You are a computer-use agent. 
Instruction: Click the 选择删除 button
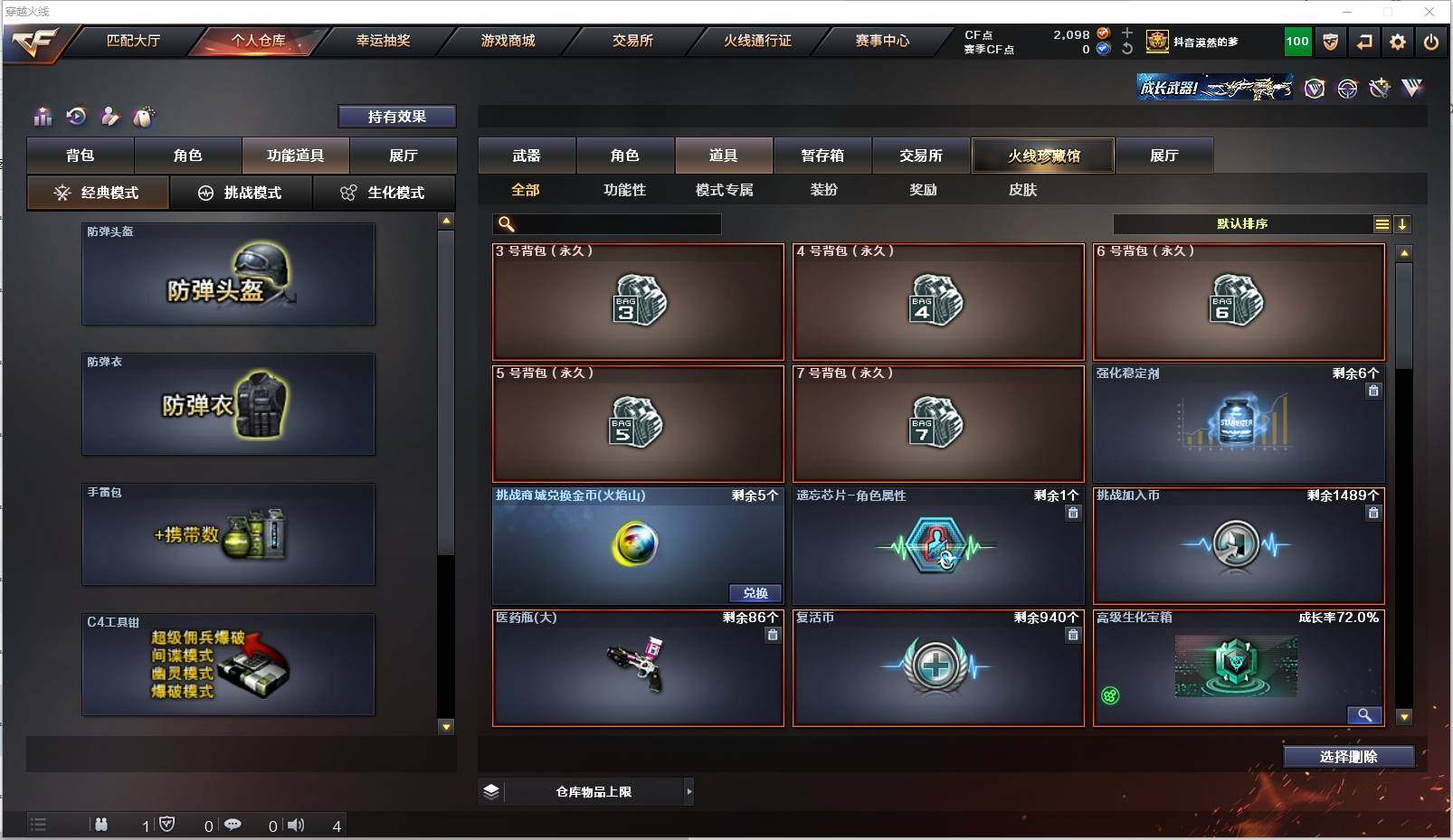click(x=1348, y=757)
